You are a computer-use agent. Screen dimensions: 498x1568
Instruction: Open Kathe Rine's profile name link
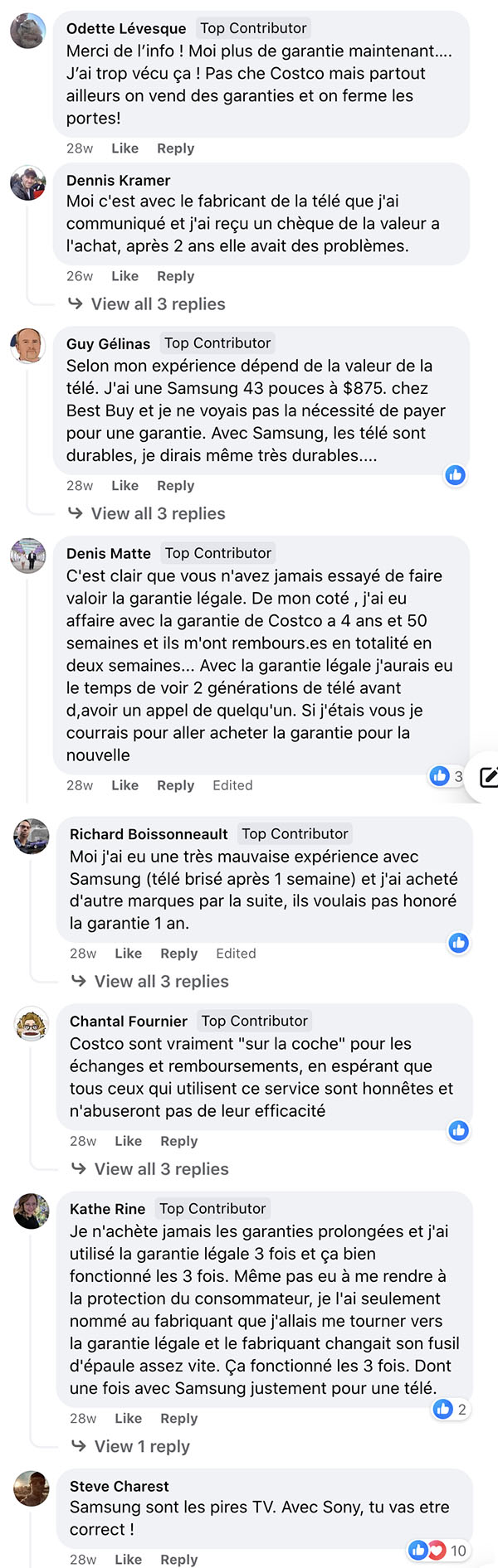click(107, 1209)
